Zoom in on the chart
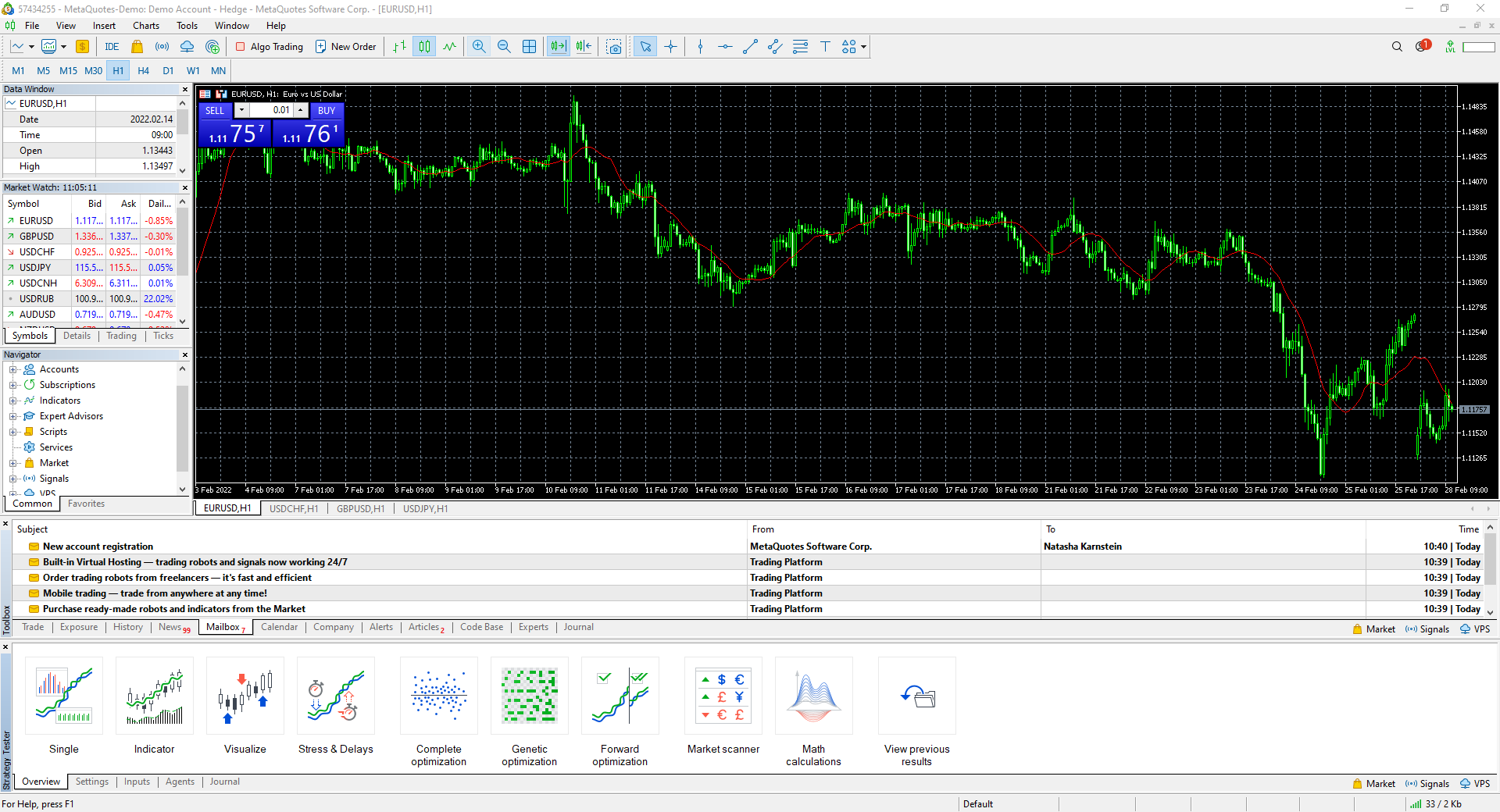1500x812 pixels. 479,47
